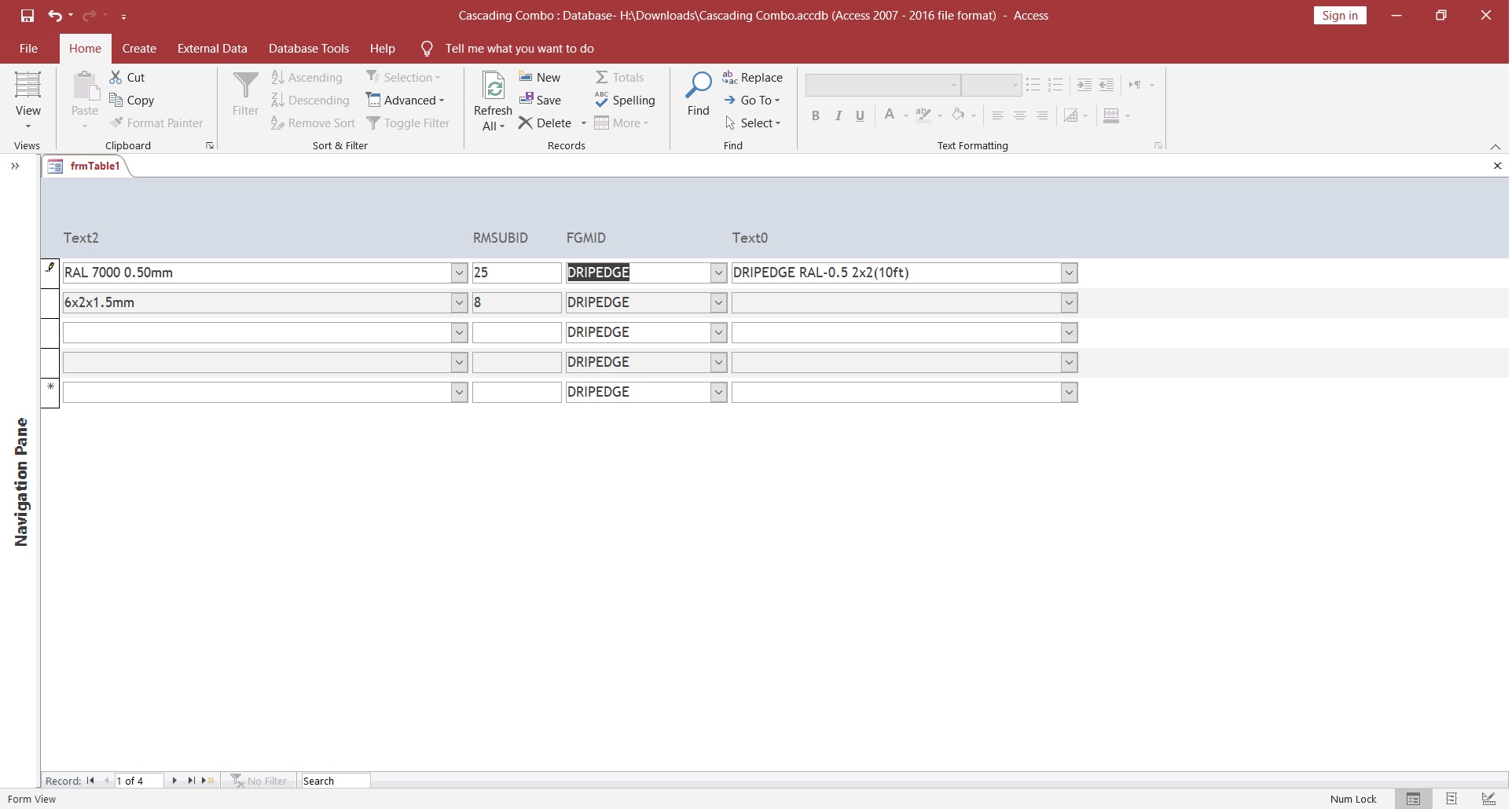This screenshot has height=809, width=1512.
Task: Click the New record icon in ribbon
Action: coord(526,77)
